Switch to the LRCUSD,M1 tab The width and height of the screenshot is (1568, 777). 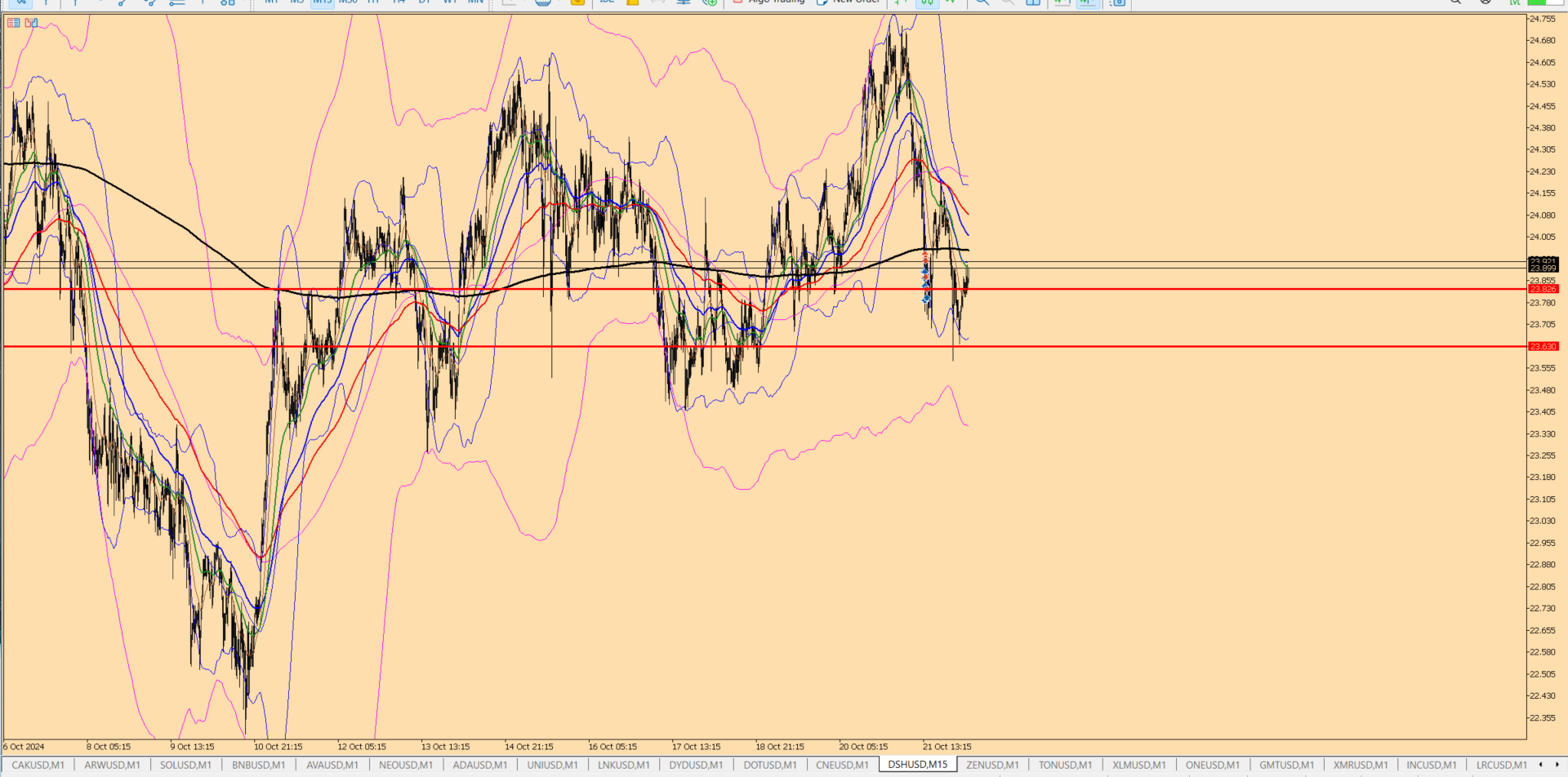[1501, 765]
